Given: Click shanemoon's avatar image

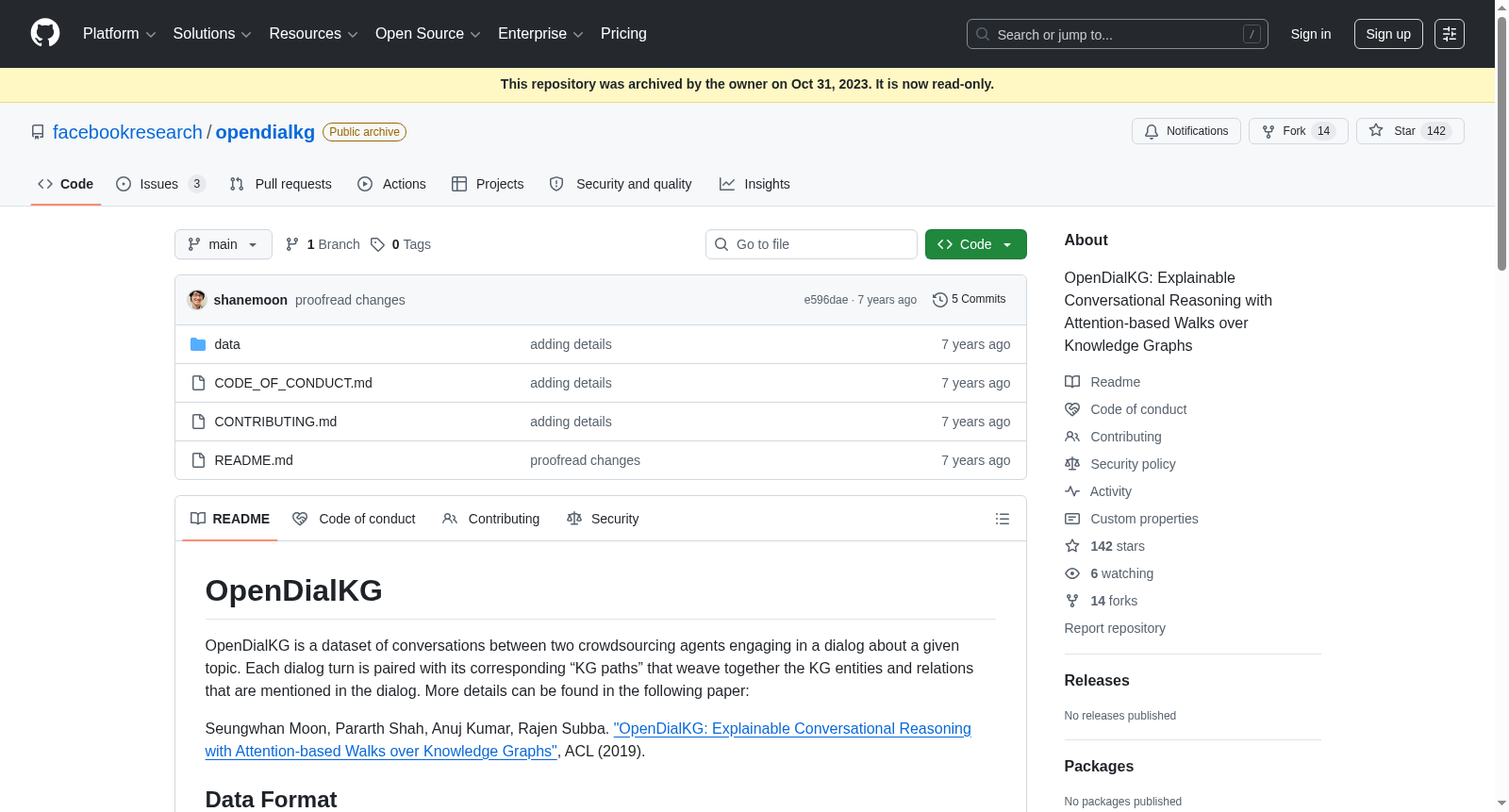Looking at the screenshot, I should pos(197,300).
